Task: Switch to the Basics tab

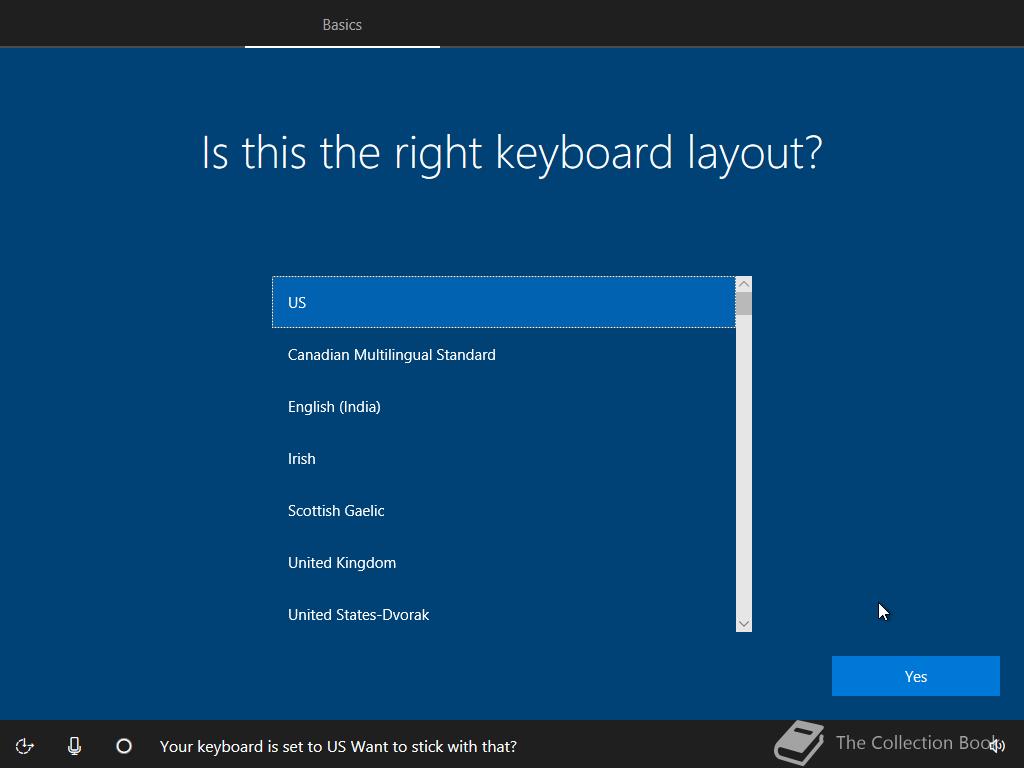Action: tap(342, 25)
